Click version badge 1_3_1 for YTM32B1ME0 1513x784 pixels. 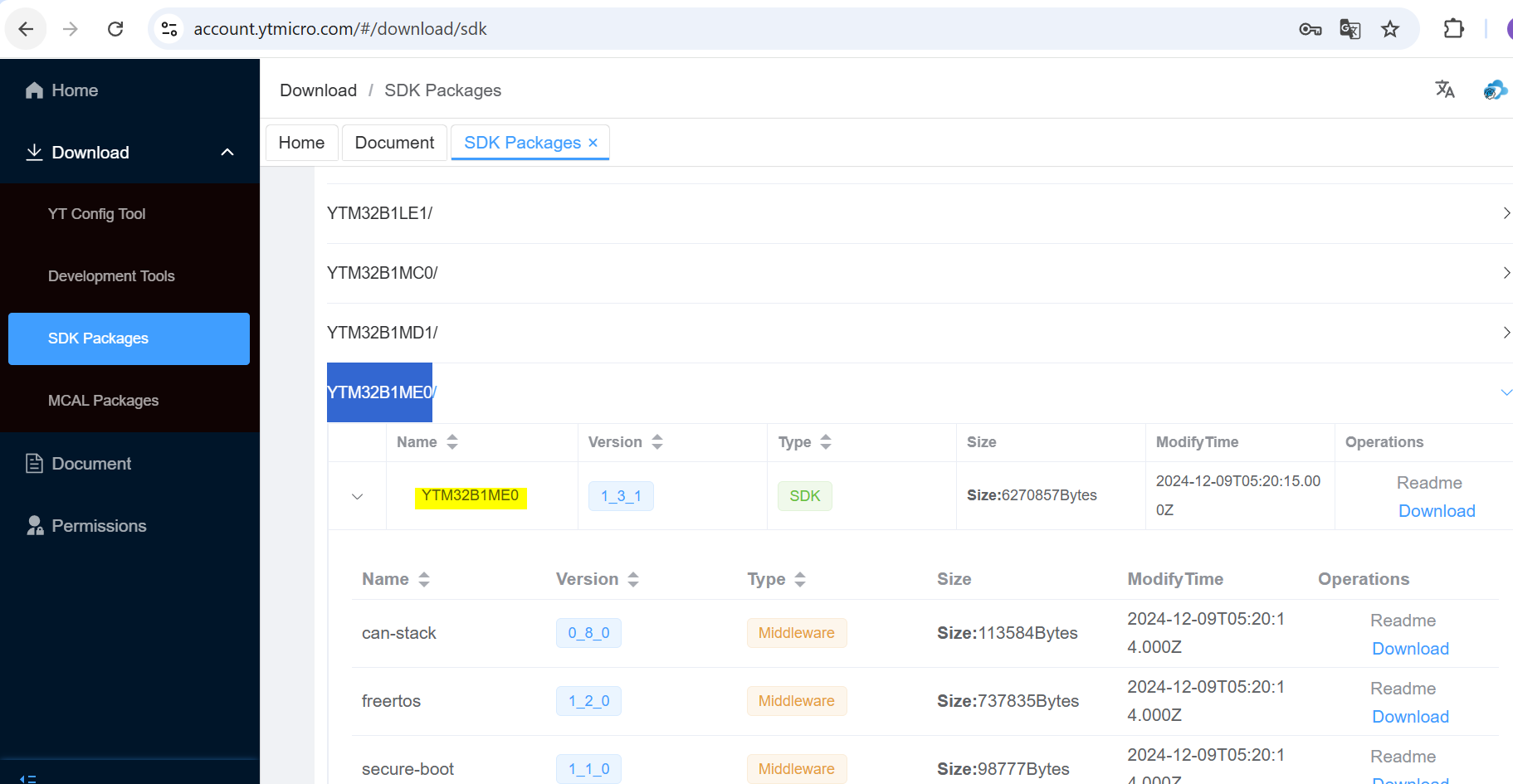tap(621, 495)
